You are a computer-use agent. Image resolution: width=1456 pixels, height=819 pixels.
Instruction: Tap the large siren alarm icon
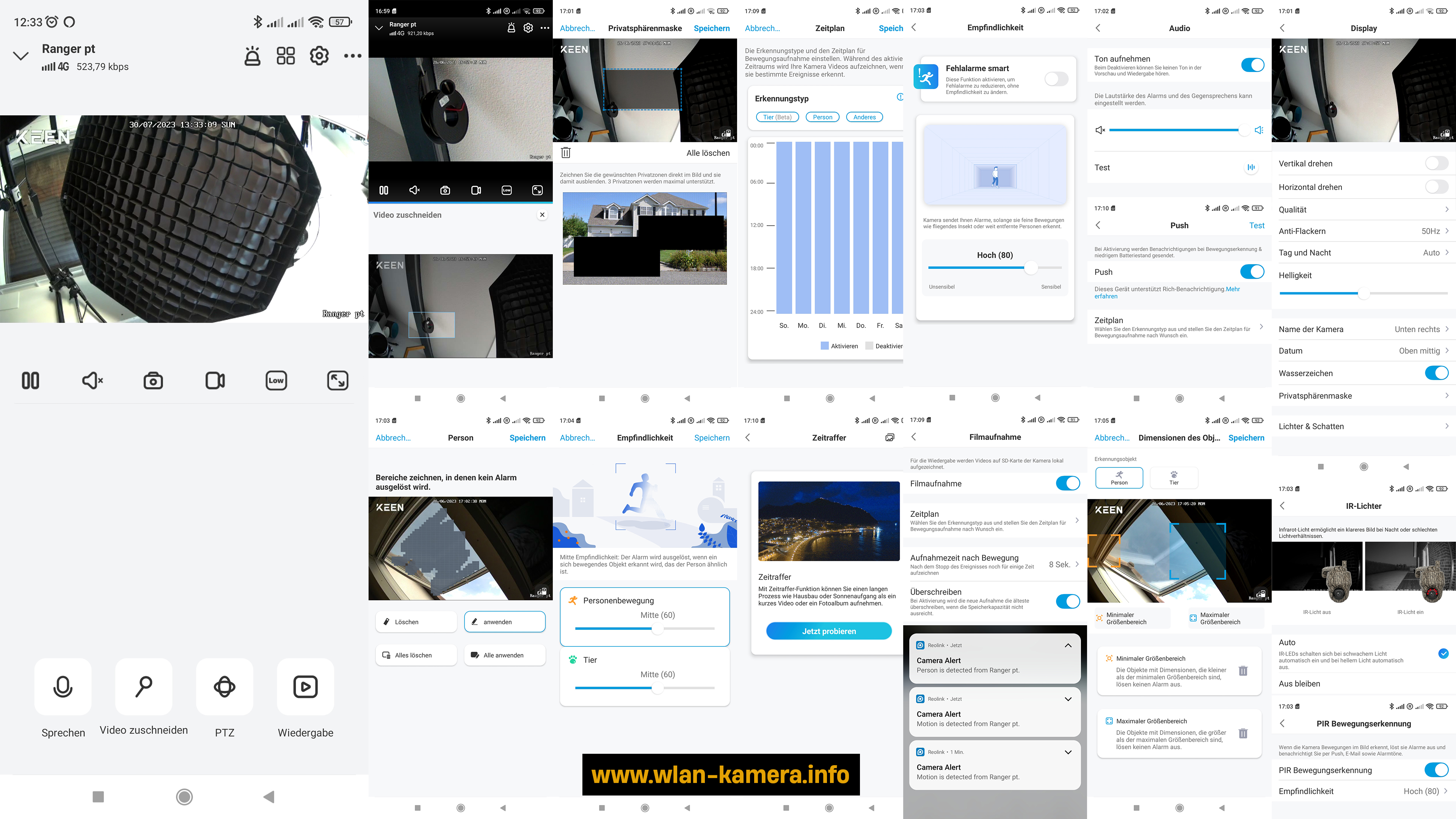pyautogui.click(x=252, y=55)
